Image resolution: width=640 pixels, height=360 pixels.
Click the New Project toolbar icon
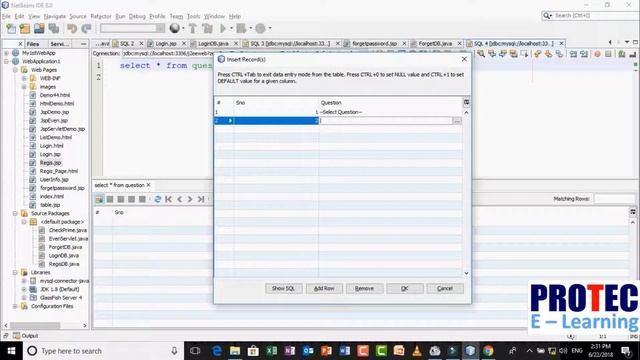coord(25,28)
